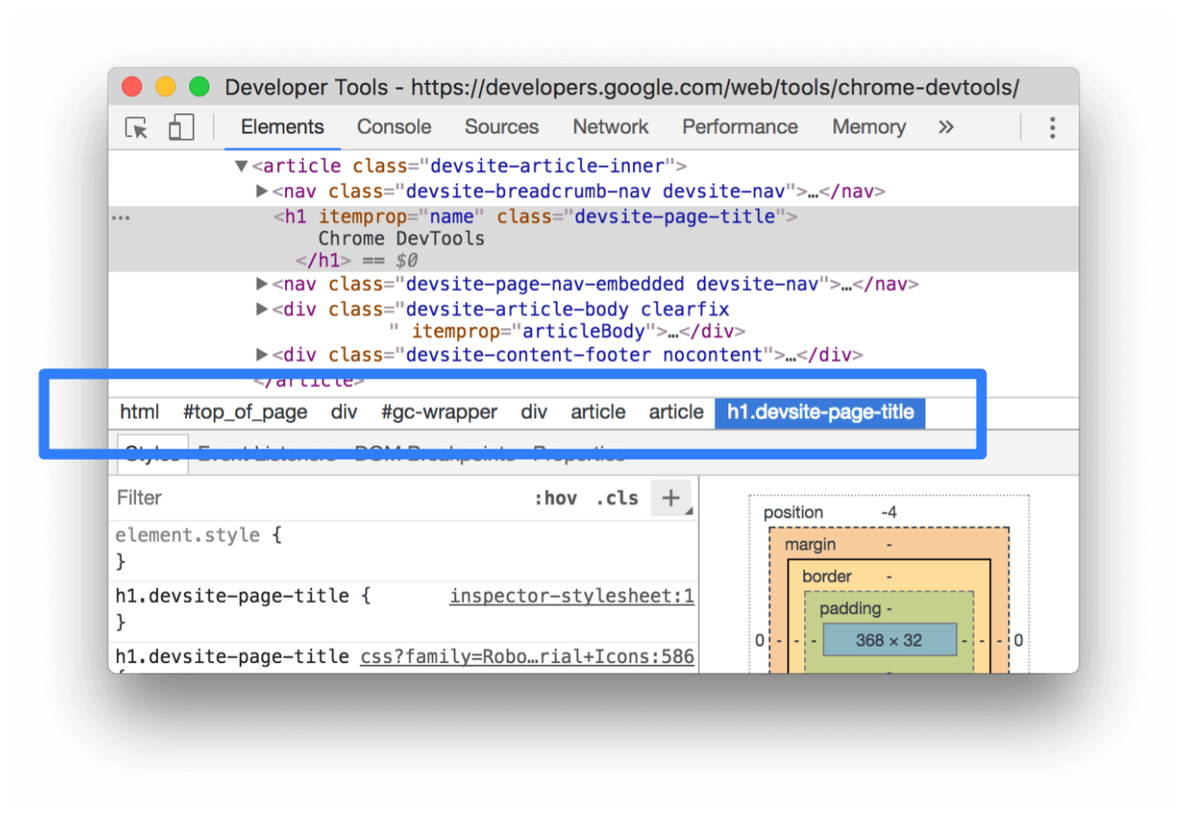The height and width of the screenshot is (822, 1200).
Task: Activate the inspect element picker icon
Action: pos(137,128)
